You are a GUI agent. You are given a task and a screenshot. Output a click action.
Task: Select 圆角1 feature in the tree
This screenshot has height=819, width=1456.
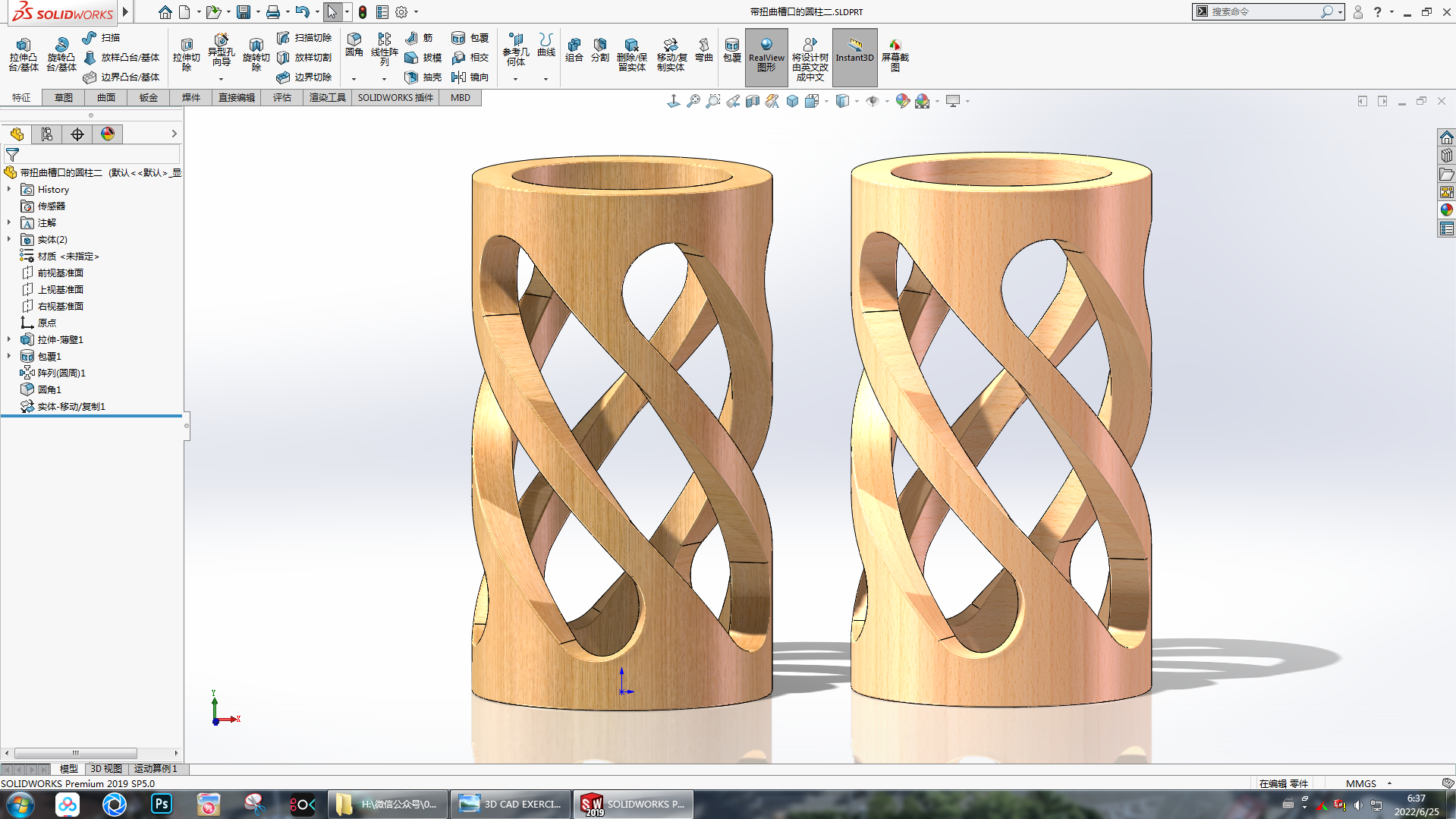pyautogui.click(x=41, y=390)
